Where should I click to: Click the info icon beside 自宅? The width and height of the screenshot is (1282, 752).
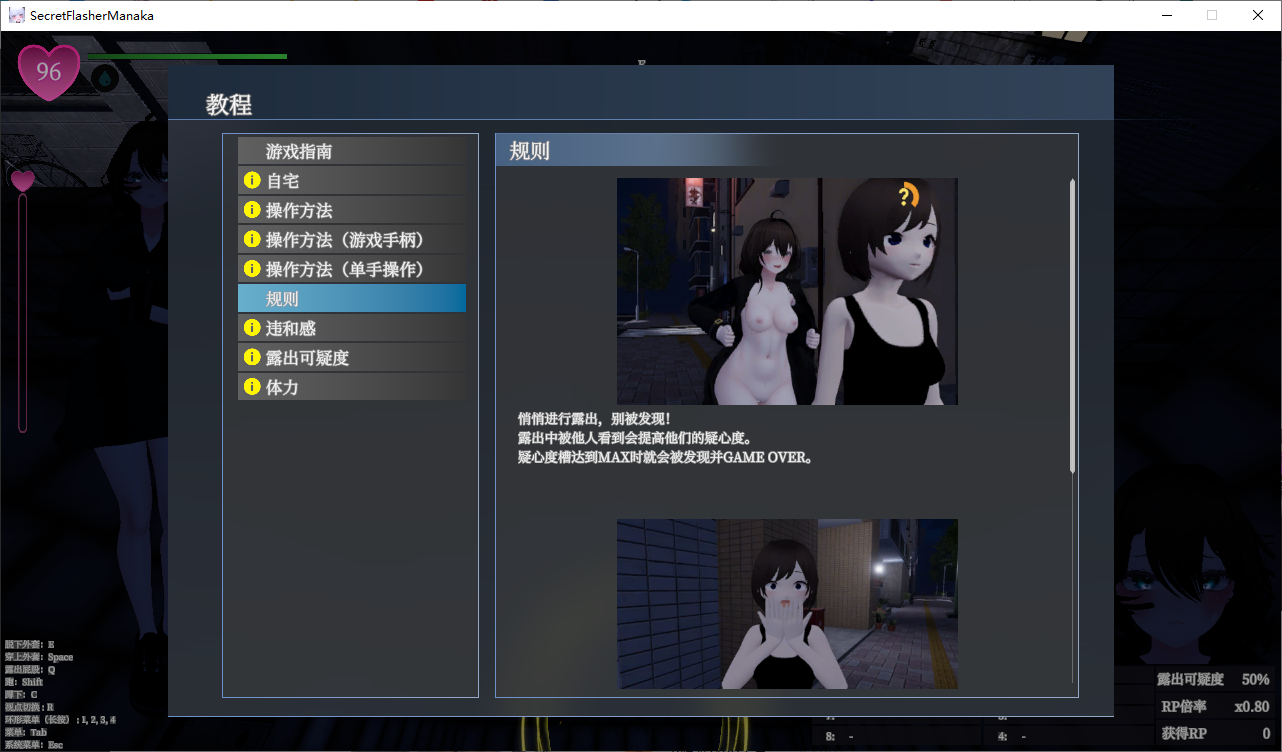[252, 181]
